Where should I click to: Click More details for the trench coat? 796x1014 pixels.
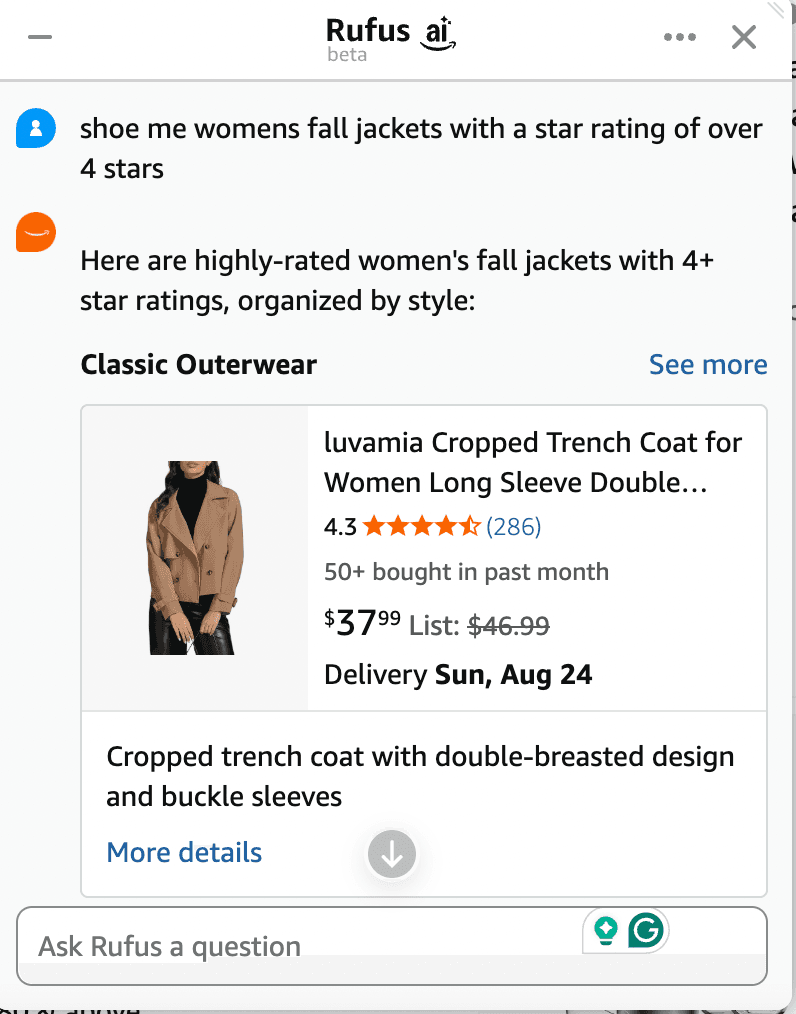[184, 852]
